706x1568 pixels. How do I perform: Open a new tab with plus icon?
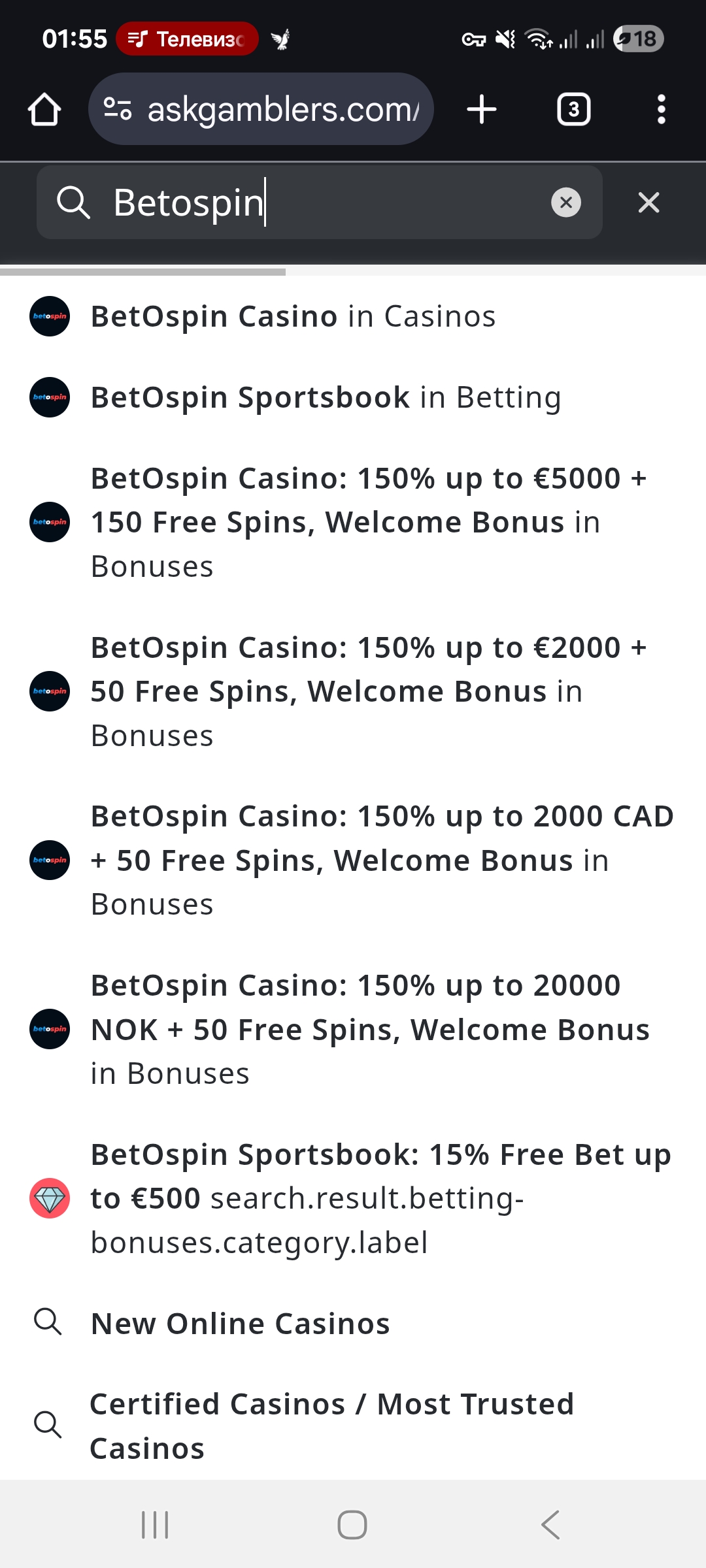pyautogui.click(x=482, y=109)
